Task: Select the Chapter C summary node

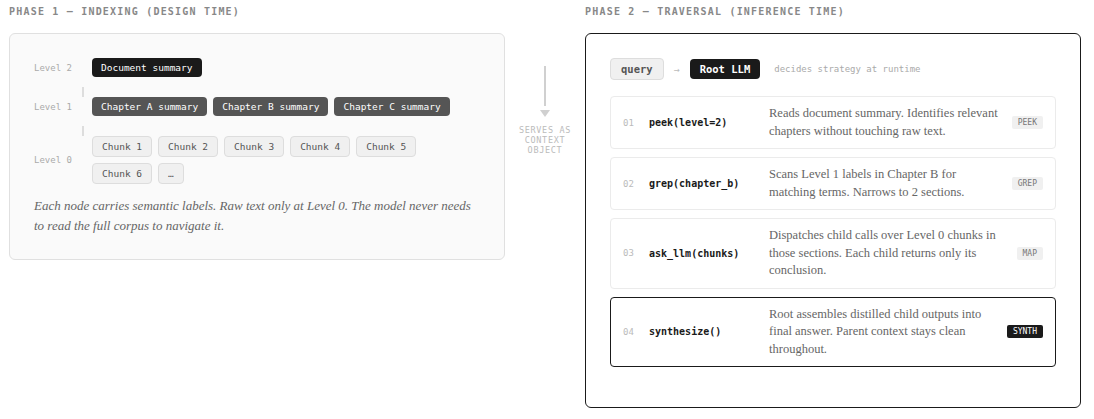Action: pyautogui.click(x=392, y=107)
